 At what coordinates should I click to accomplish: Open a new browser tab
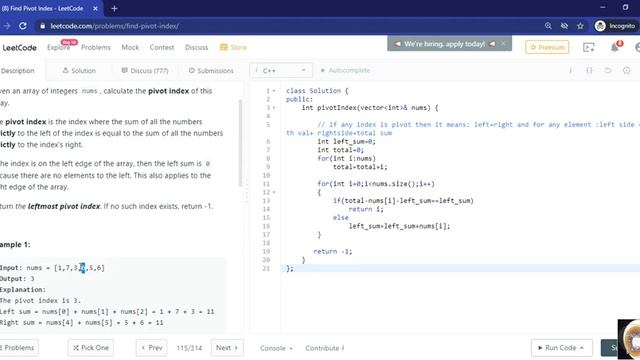point(114,8)
